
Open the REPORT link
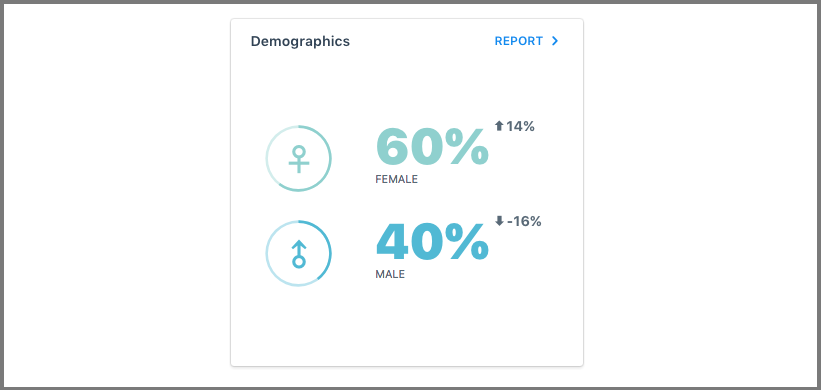[x=518, y=41]
